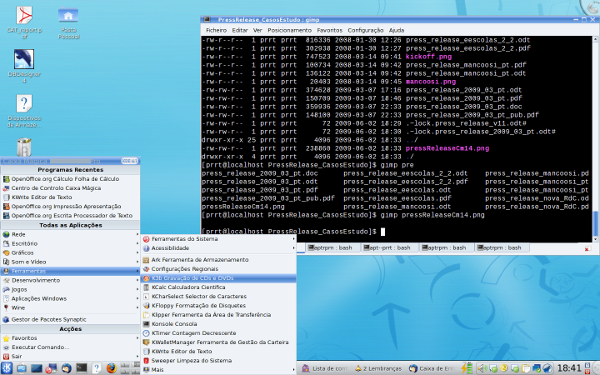This screenshot has width=600, height=375.
Task: Open the KDE K menu launcher button
Action: point(7,368)
